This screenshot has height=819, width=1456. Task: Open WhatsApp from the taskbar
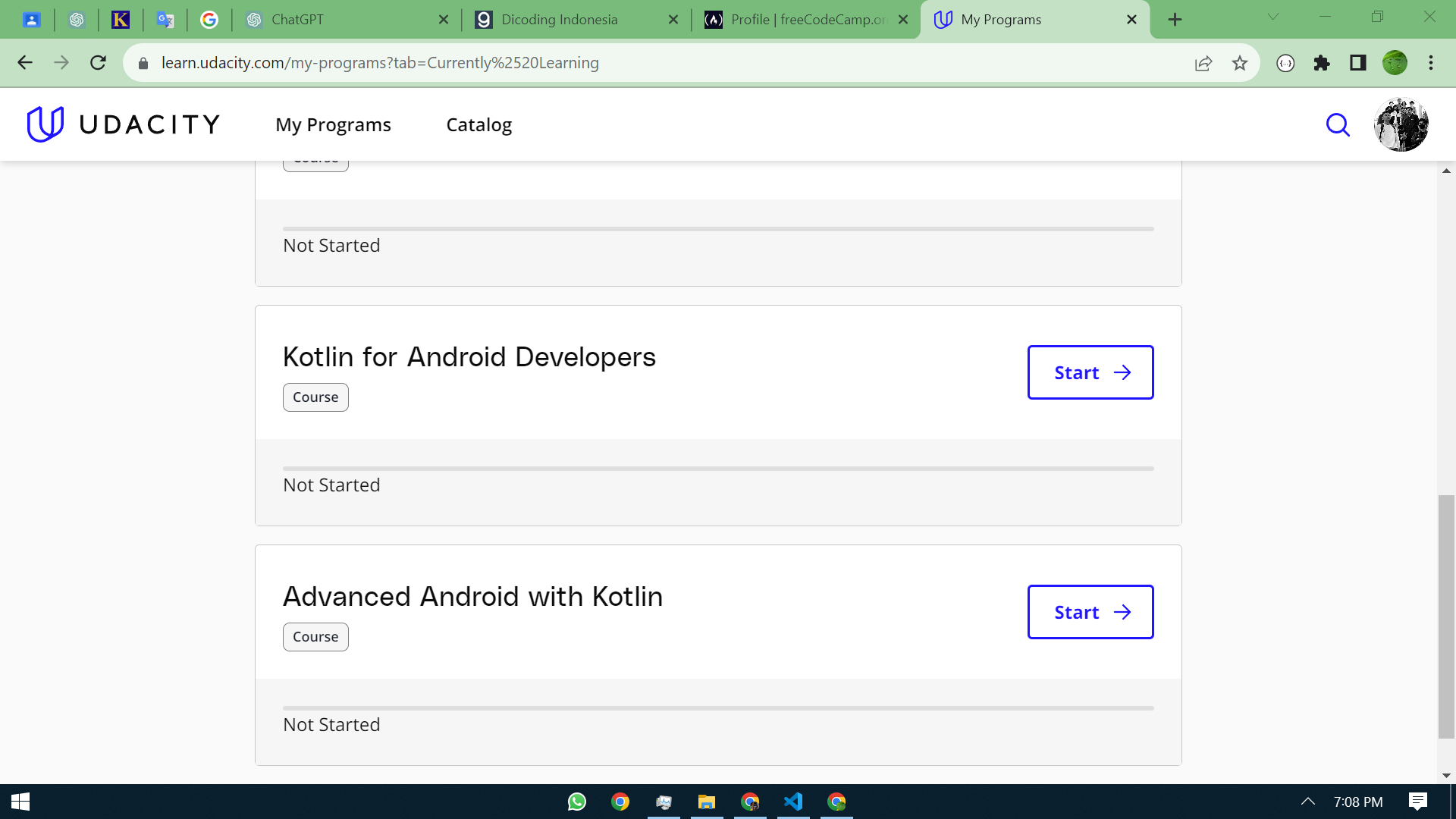point(576,802)
